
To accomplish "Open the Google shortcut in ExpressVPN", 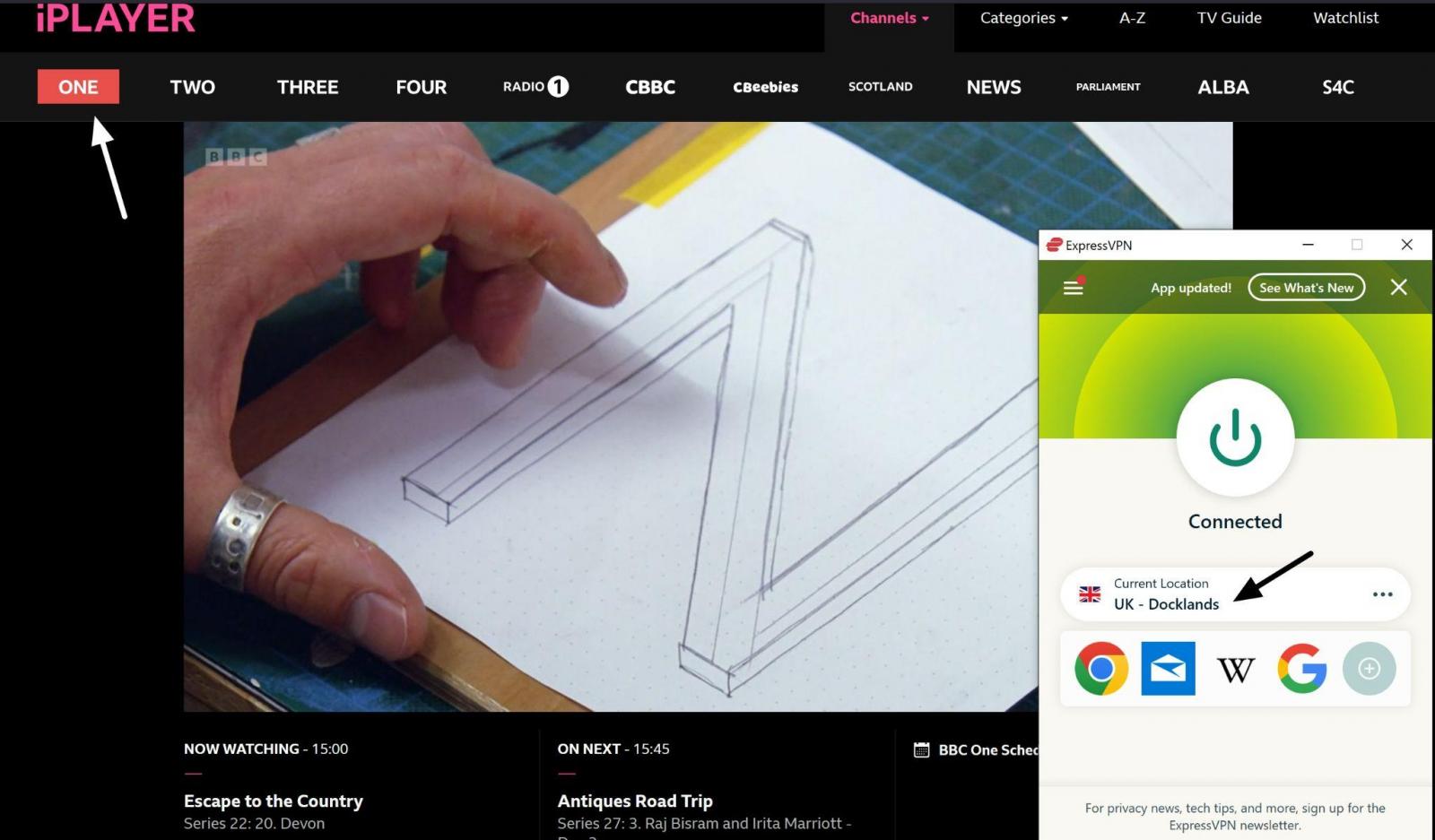I will (x=1302, y=669).
